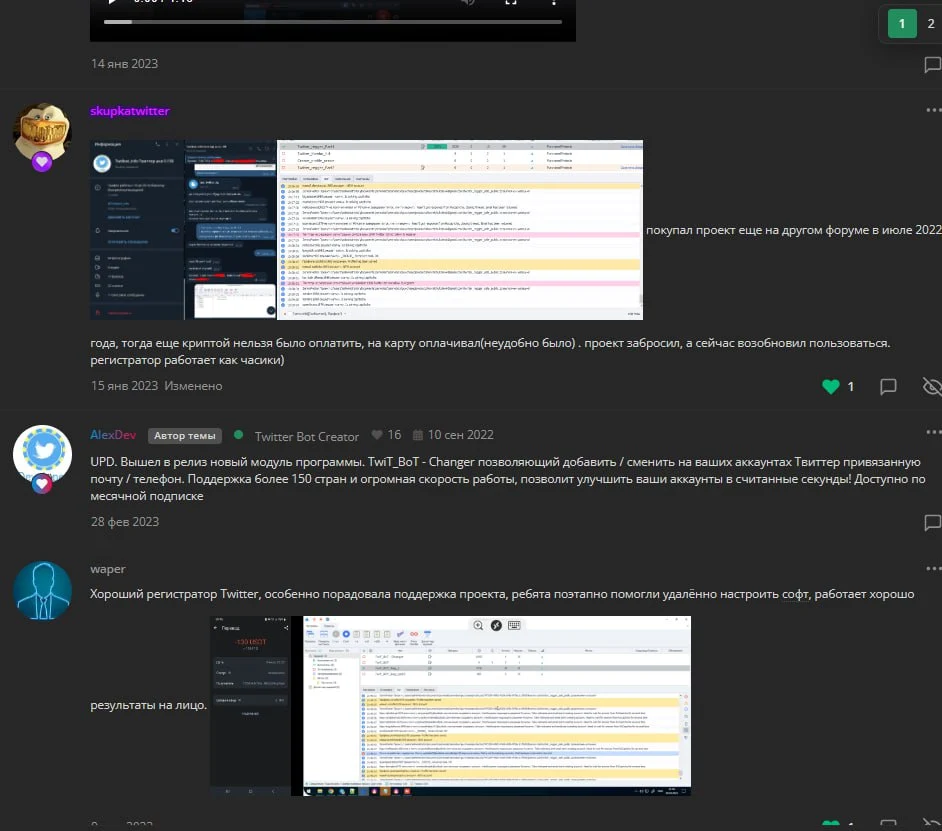Screen dimensions: 942x831
Task: Click the heart icon showing 16 likes
Action: pos(377,434)
